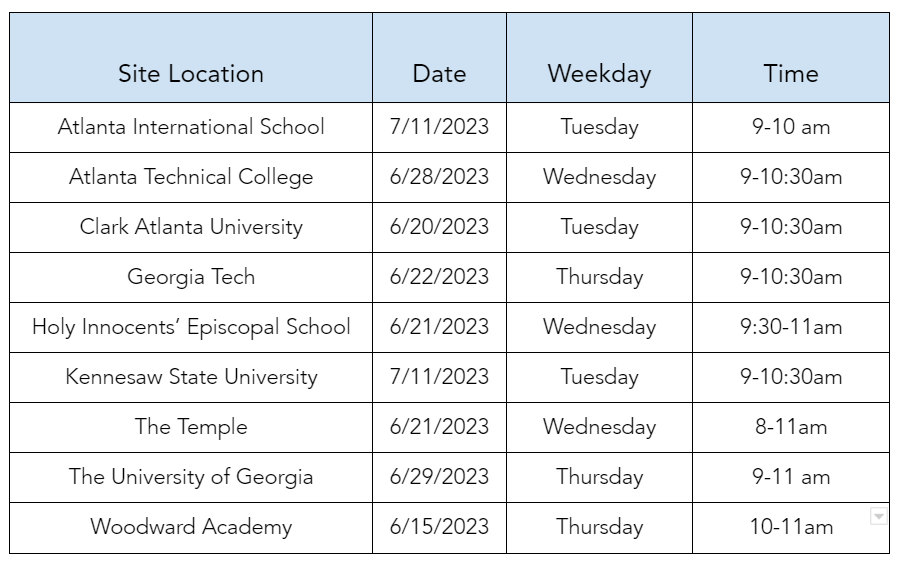Select the 8-11am time cell
900x565 pixels.
tap(790, 427)
